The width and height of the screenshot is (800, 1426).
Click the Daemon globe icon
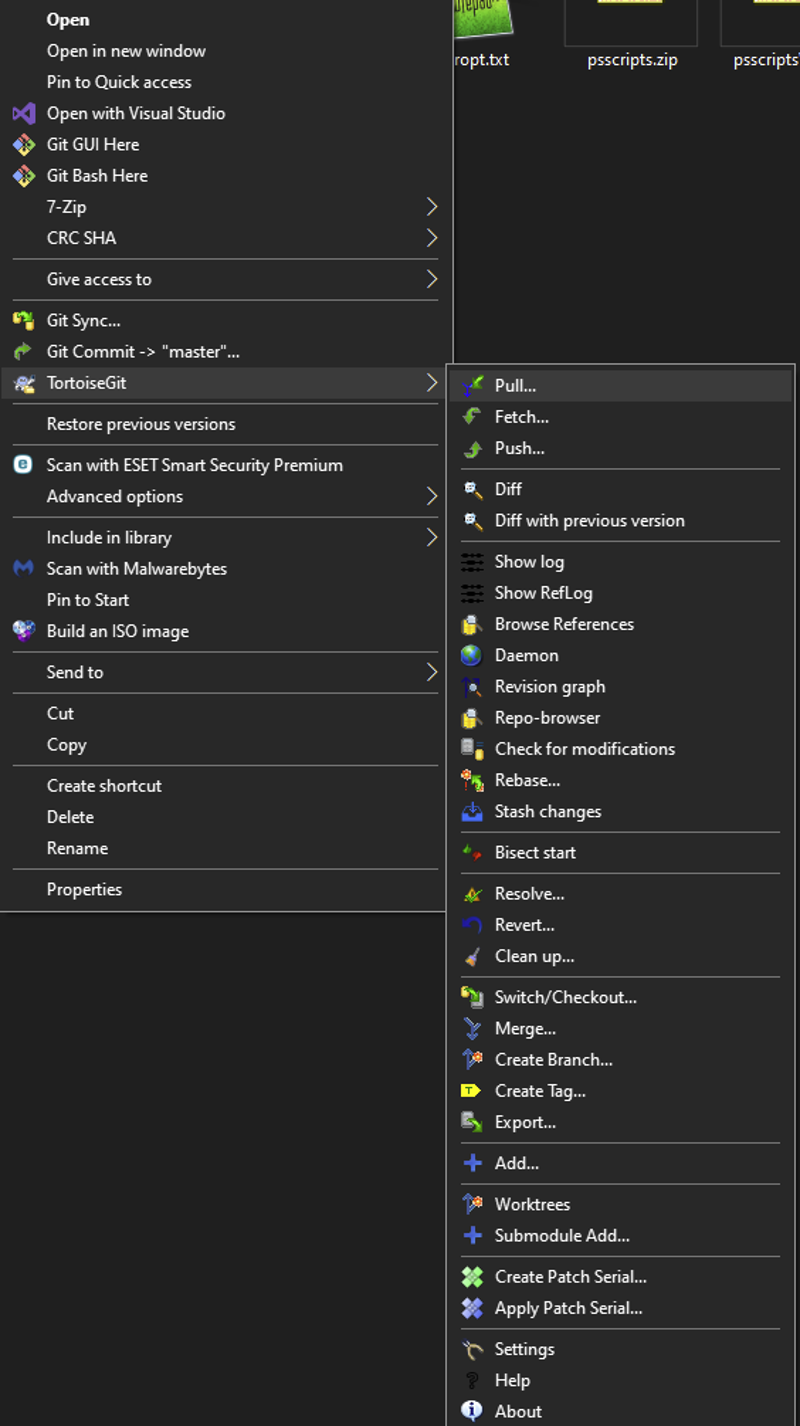click(472, 655)
